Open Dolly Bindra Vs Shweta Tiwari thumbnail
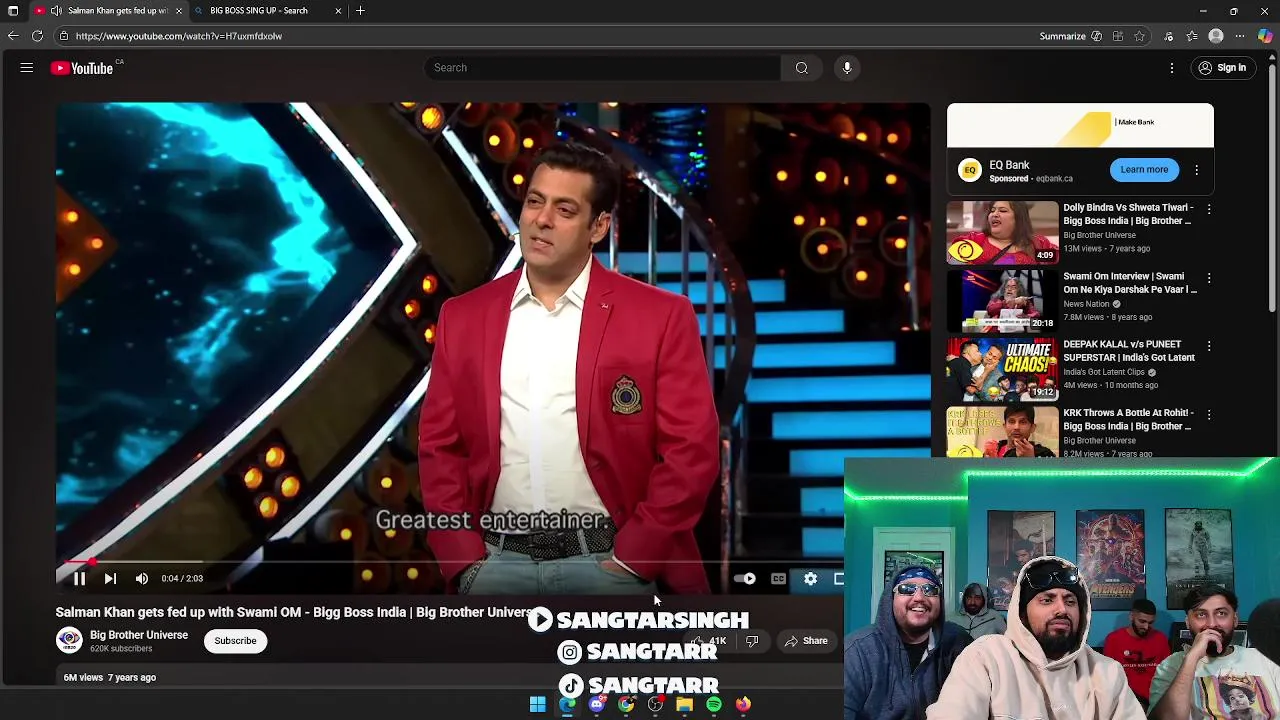Viewport: 1280px width, 720px height. click(1002, 232)
